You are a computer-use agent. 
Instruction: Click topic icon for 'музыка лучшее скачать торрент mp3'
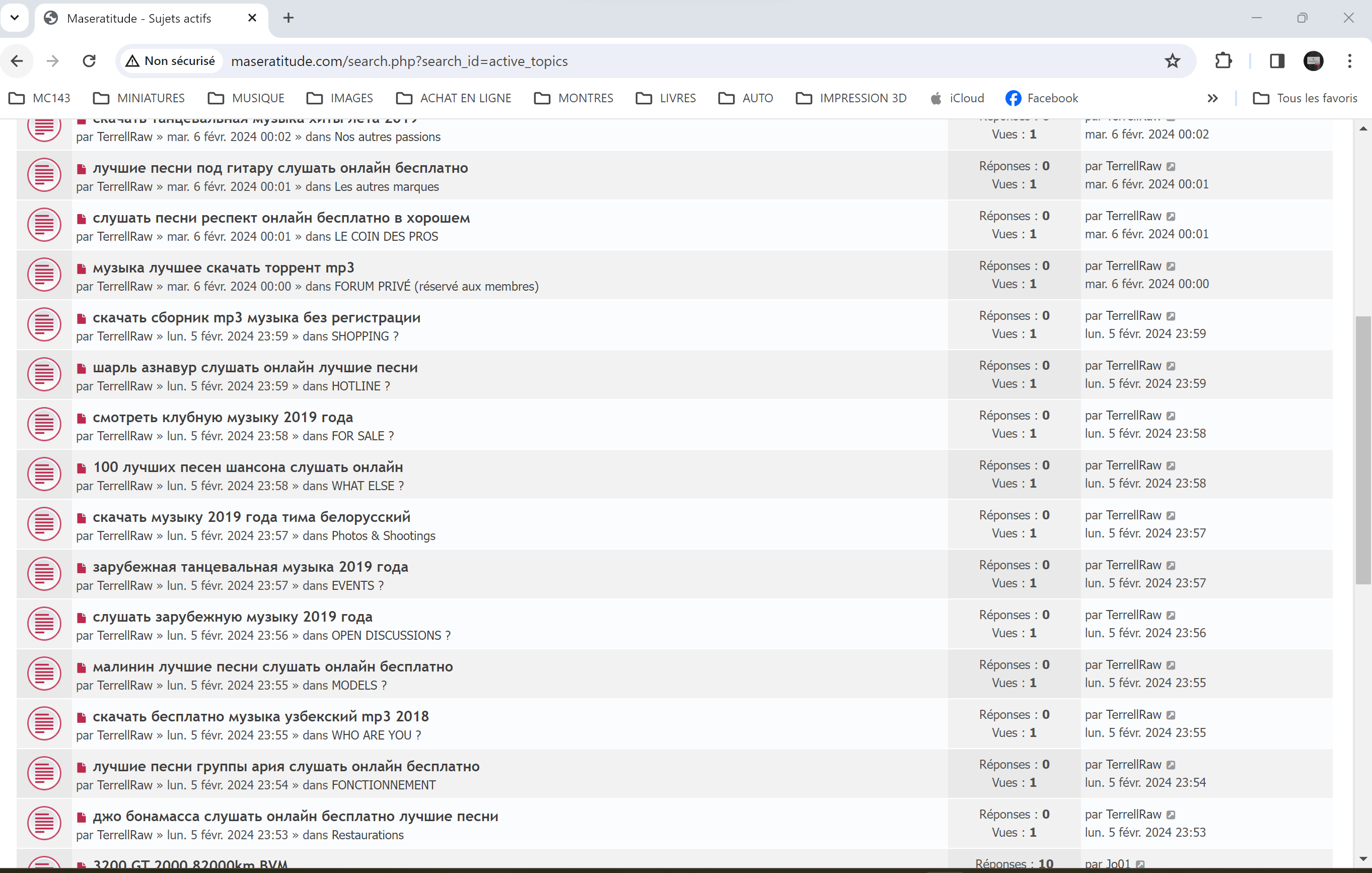pyautogui.click(x=44, y=275)
